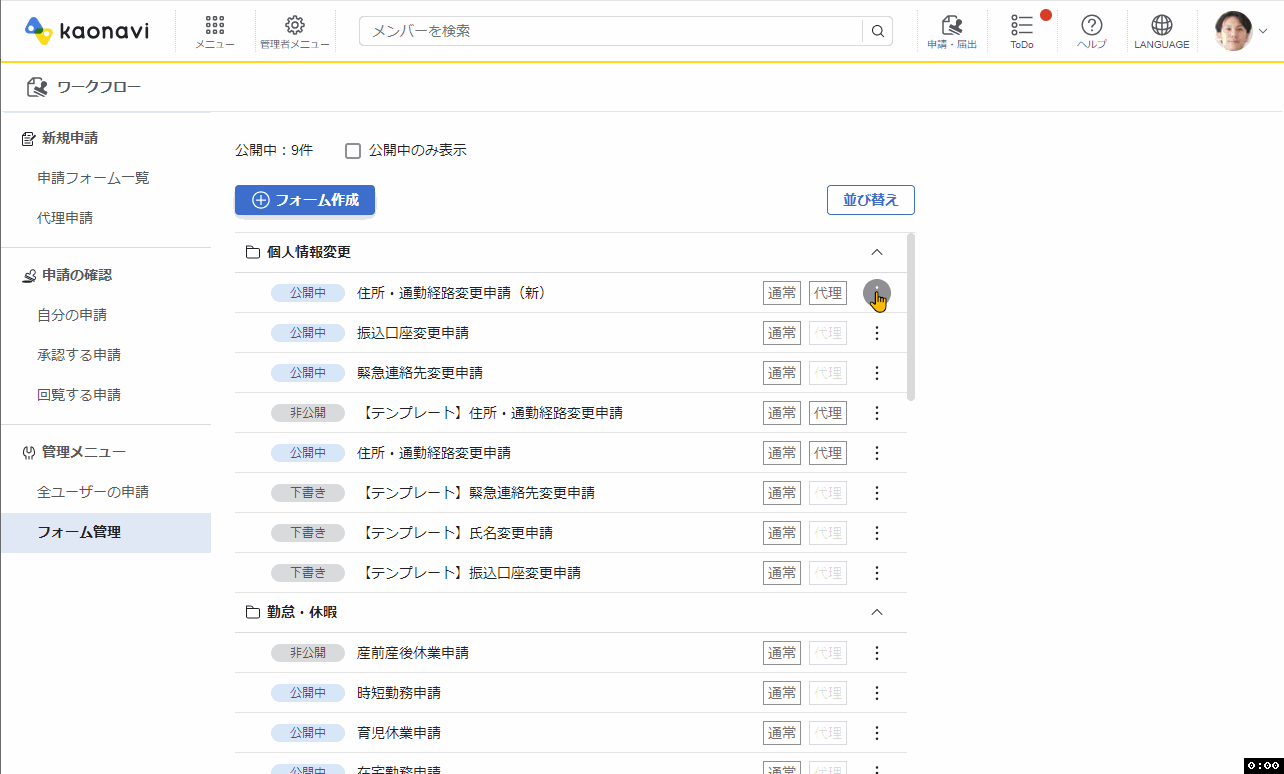Click the search magnifier icon
The image size is (1284, 774).
[x=877, y=31]
